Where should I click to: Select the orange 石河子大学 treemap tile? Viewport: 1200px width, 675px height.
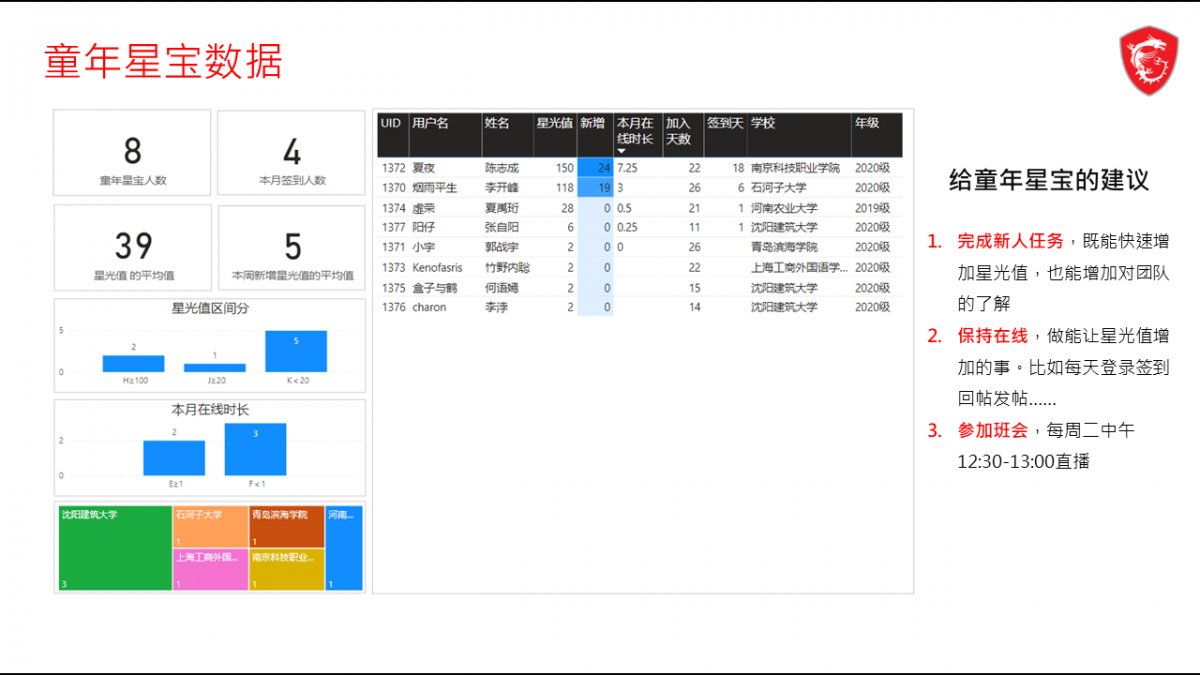(x=210, y=526)
